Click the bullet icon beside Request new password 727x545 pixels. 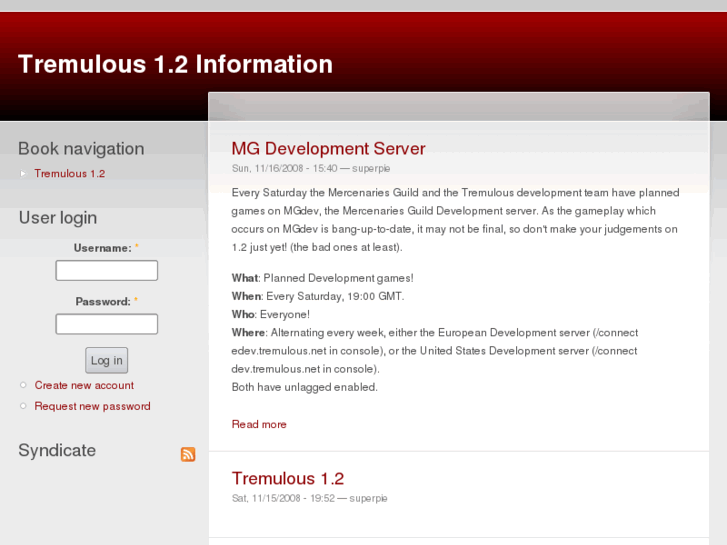pos(23,406)
